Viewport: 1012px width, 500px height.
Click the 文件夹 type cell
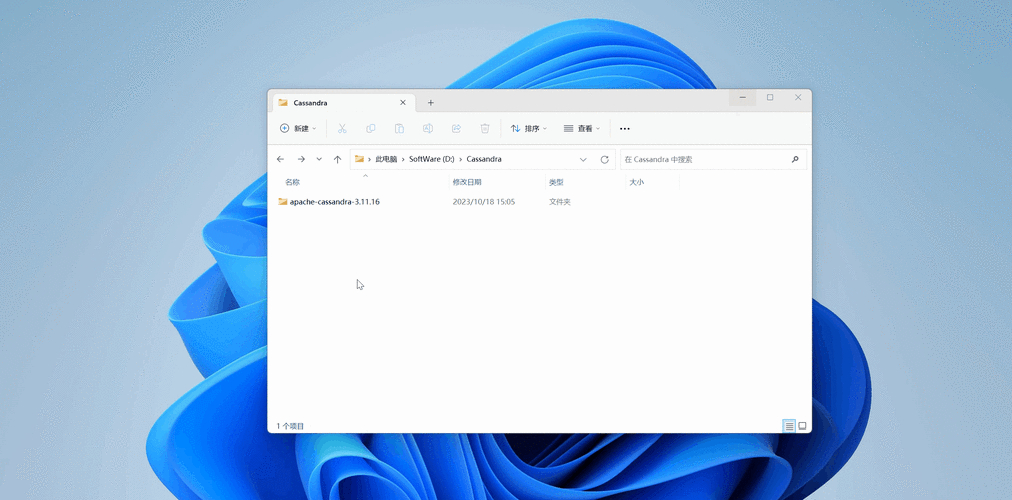[560, 202]
